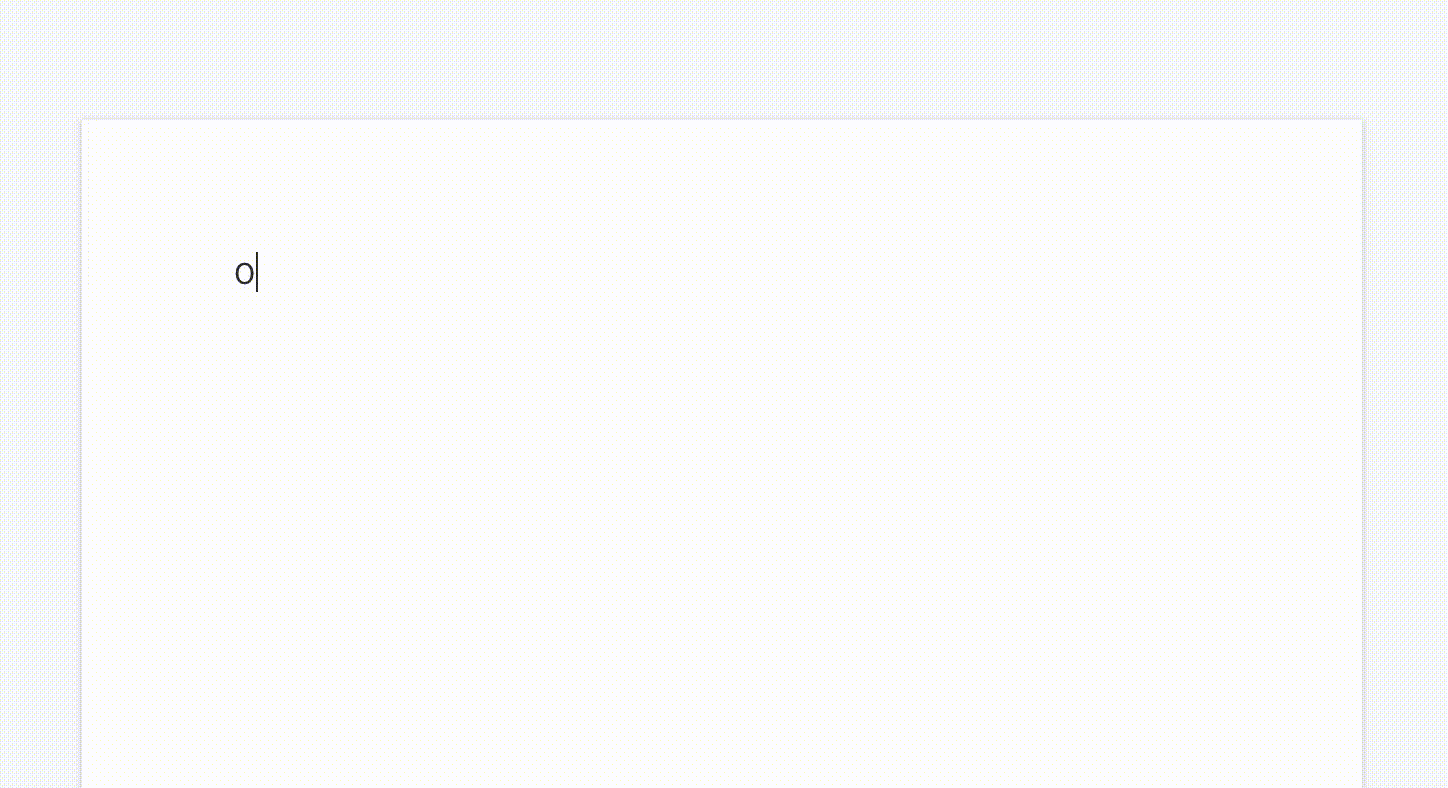
Task: Click the textured background above the page
Action: coord(722,58)
